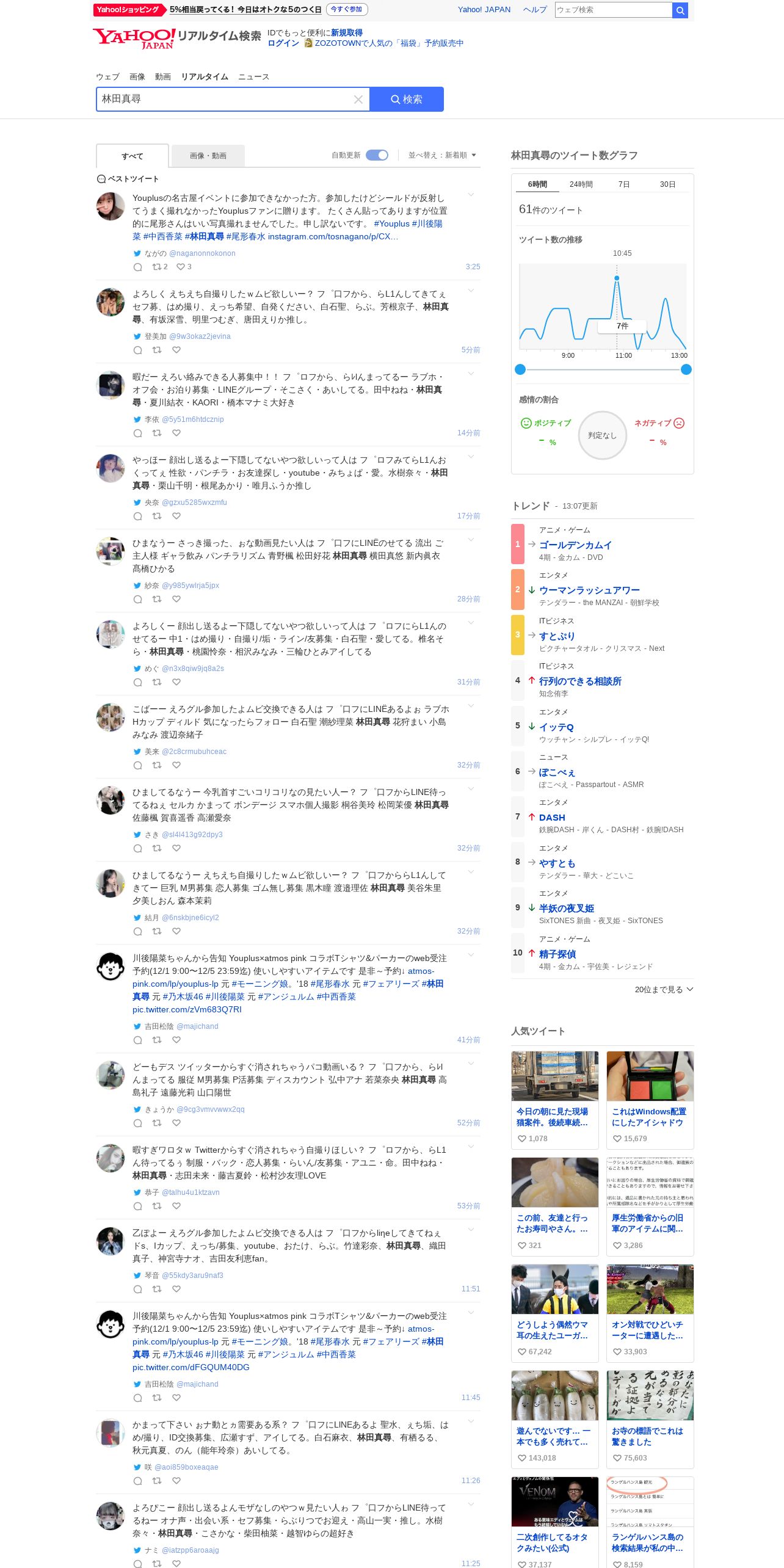The image size is (784, 1568).
Task: Click retweet icon on 恭子's tweet
Action: tap(157, 1206)
